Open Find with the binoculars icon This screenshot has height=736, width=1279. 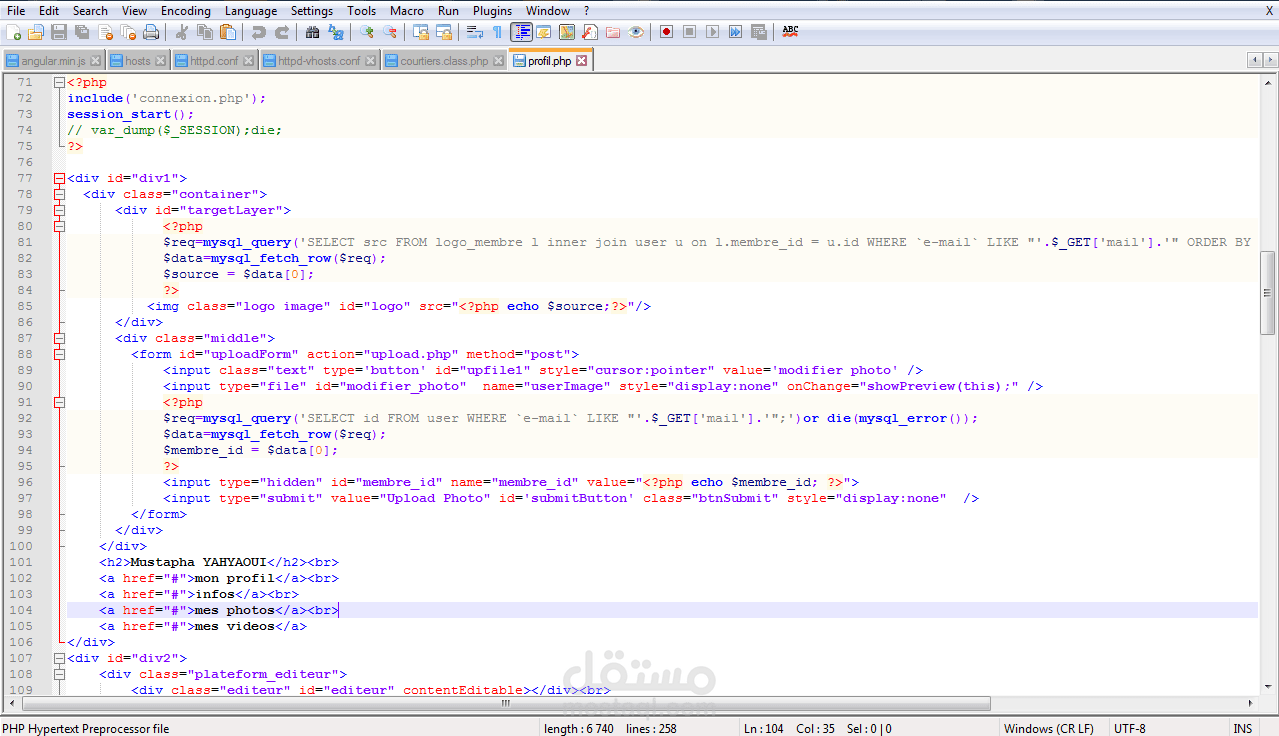click(x=312, y=32)
